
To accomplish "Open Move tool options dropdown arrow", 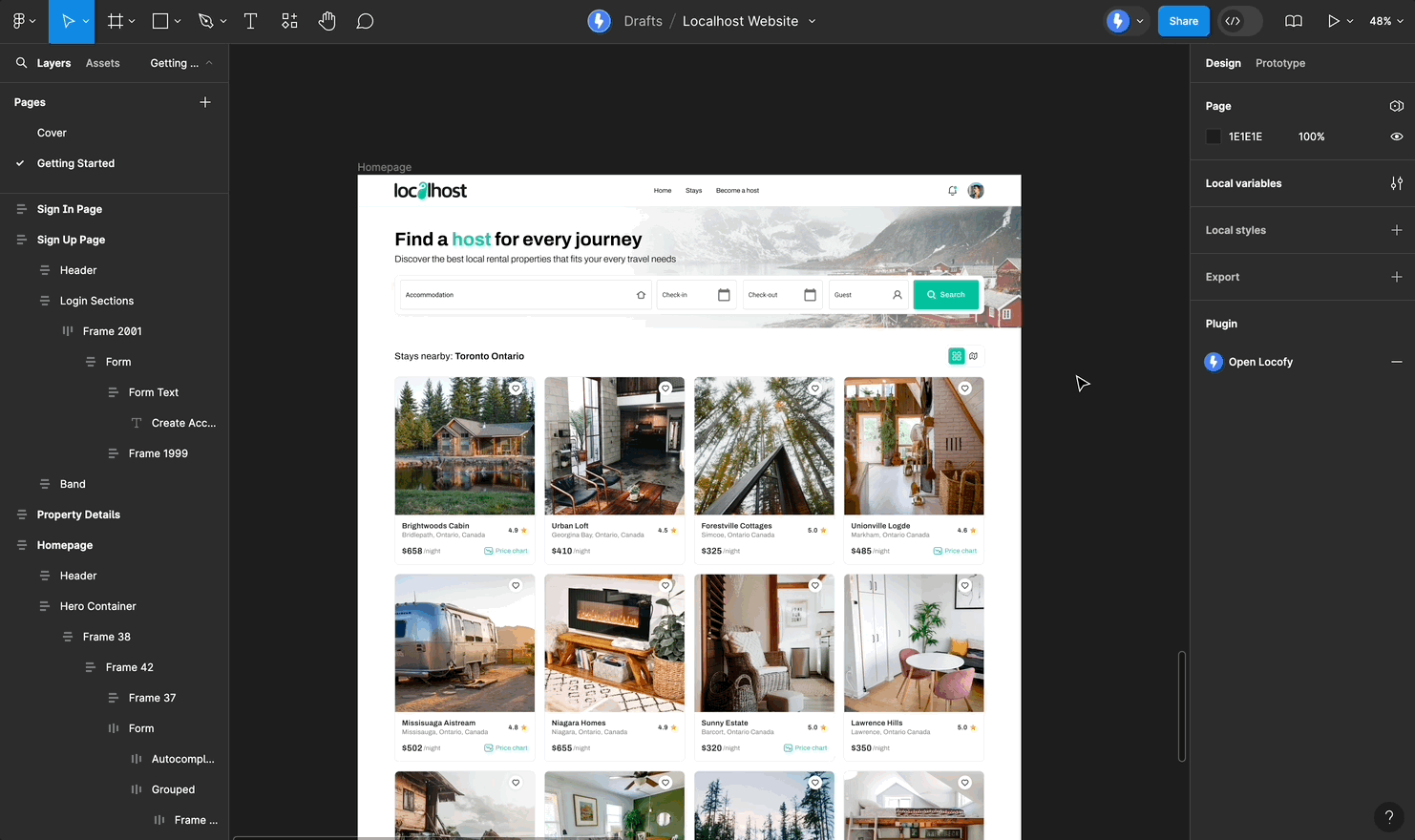I will pyautogui.click(x=86, y=21).
